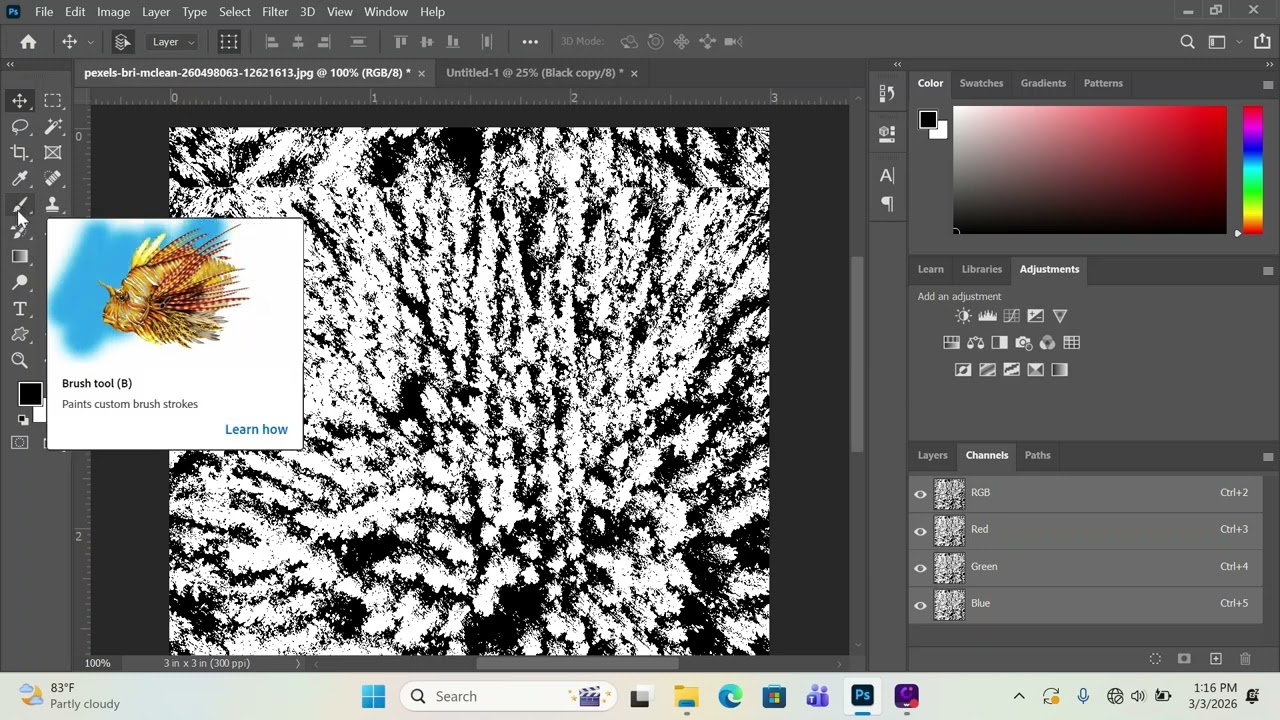1280x720 pixels.
Task: Select the Dodge tool
Action: click(x=20, y=283)
